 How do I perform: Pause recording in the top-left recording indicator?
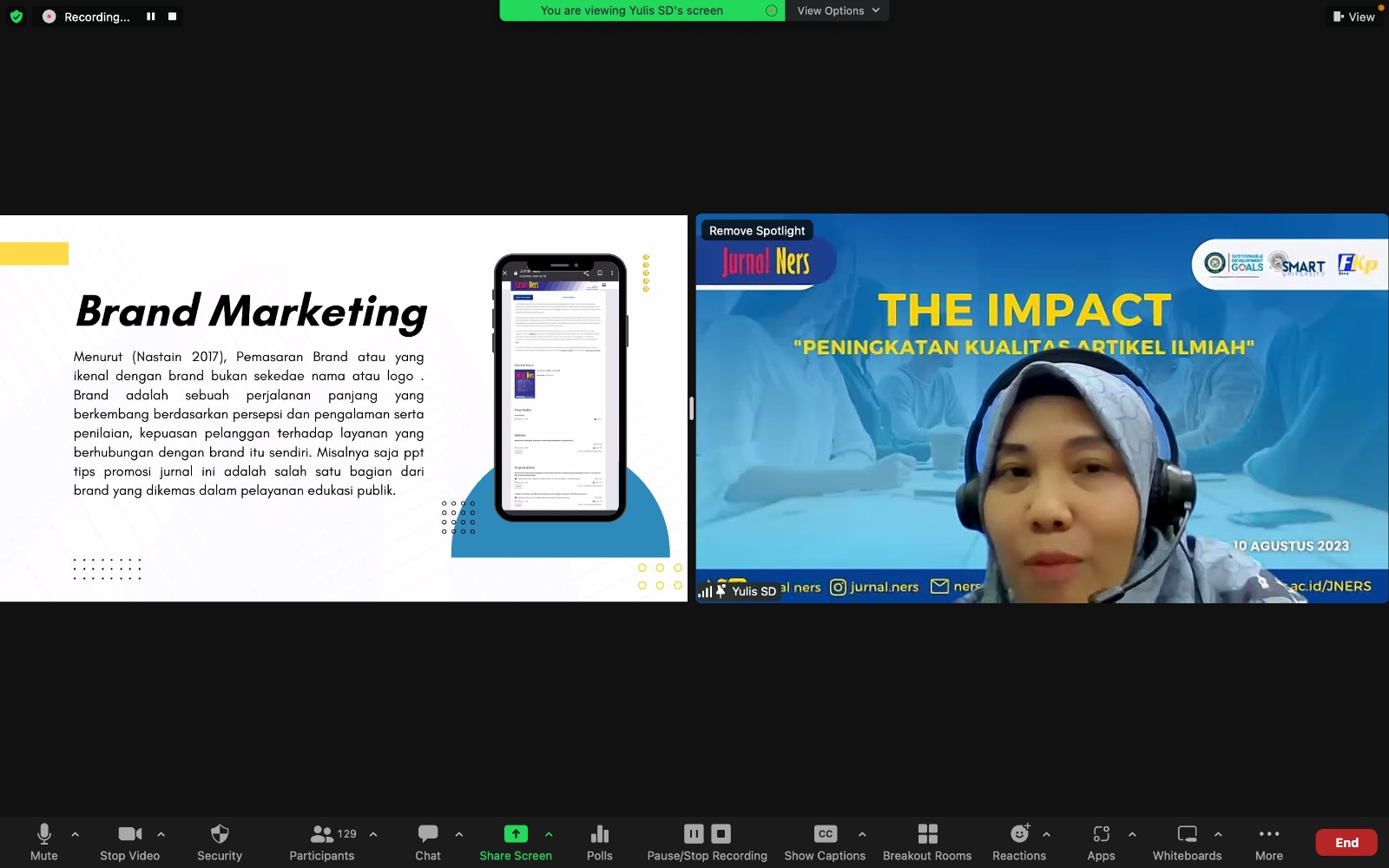click(151, 16)
